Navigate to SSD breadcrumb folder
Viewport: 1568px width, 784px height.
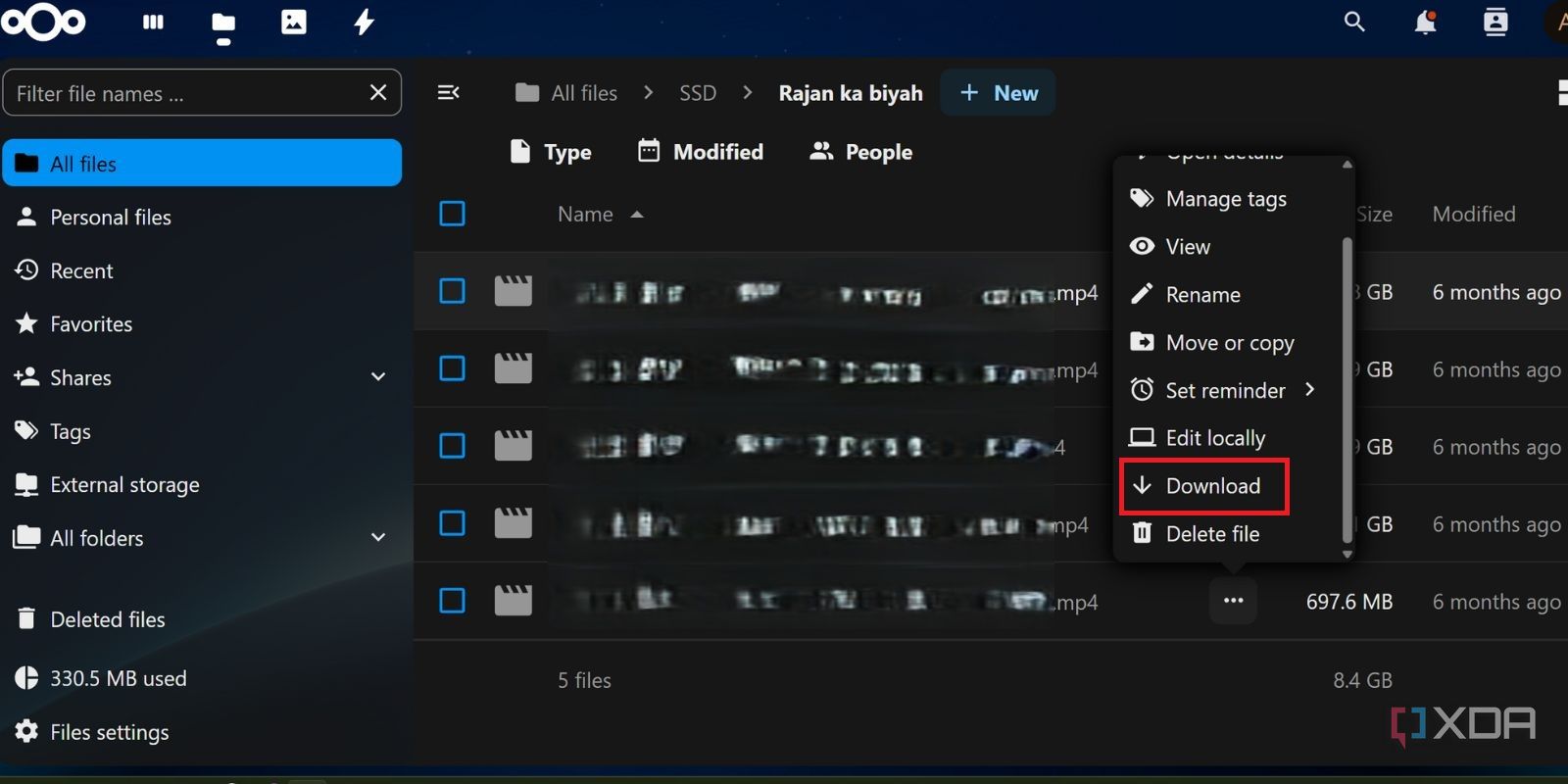click(x=698, y=93)
